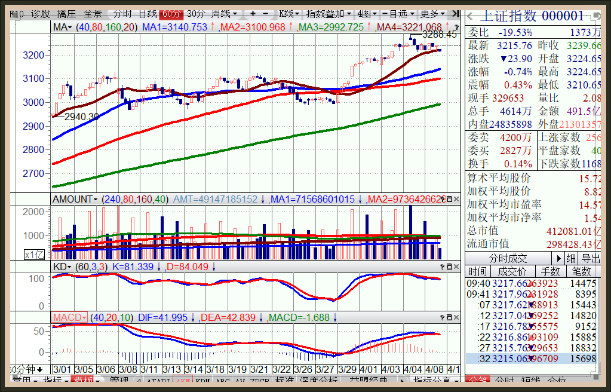611x392 pixels.
Task: Open the AMOUNT indicator dropdown
Action: click(x=75, y=200)
